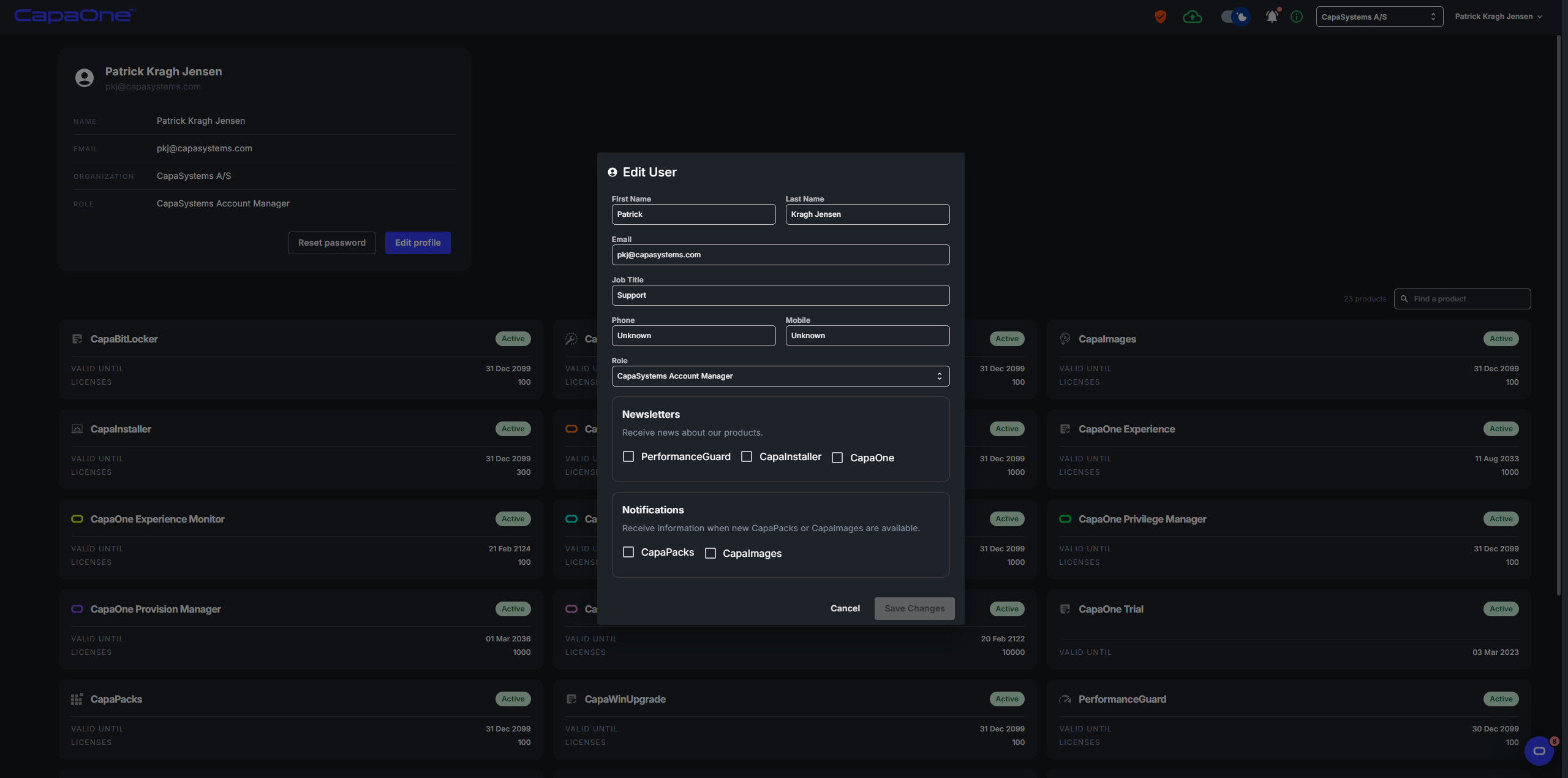
Task: Click the '01 Mar 2036' valid date
Action: [x=508, y=639]
